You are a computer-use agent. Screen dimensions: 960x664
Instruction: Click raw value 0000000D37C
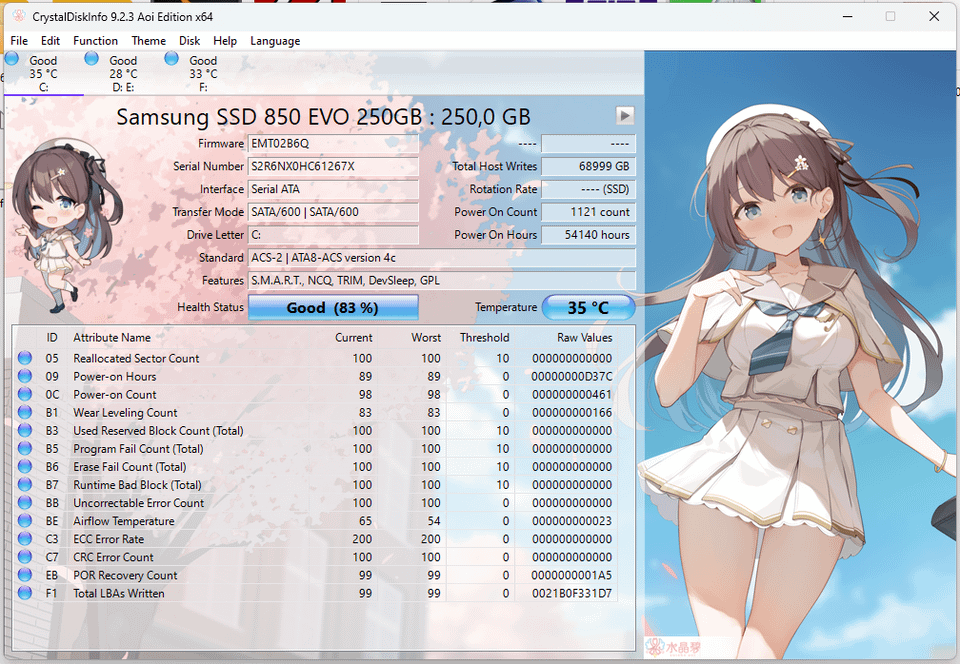coord(572,376)
